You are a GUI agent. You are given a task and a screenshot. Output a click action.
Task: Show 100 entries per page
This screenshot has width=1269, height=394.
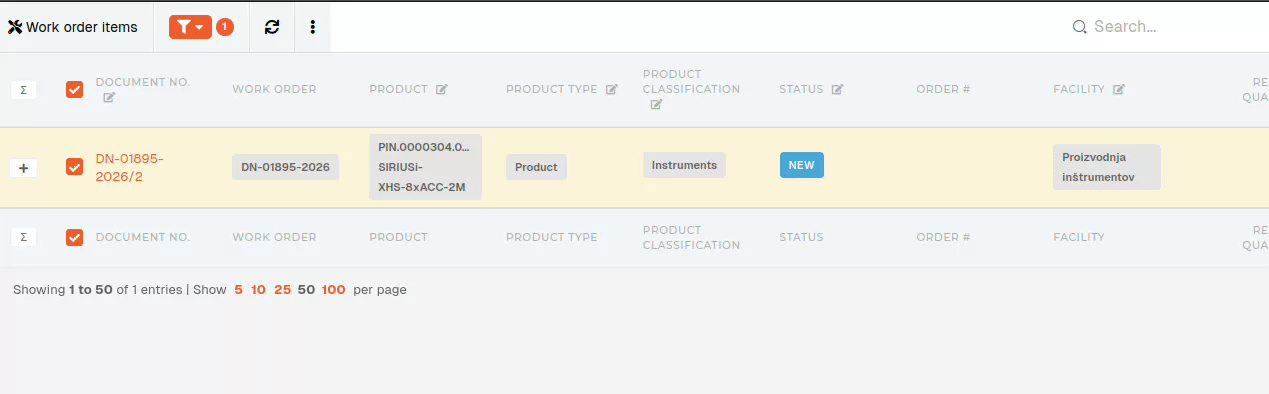[x=334, y=290]
